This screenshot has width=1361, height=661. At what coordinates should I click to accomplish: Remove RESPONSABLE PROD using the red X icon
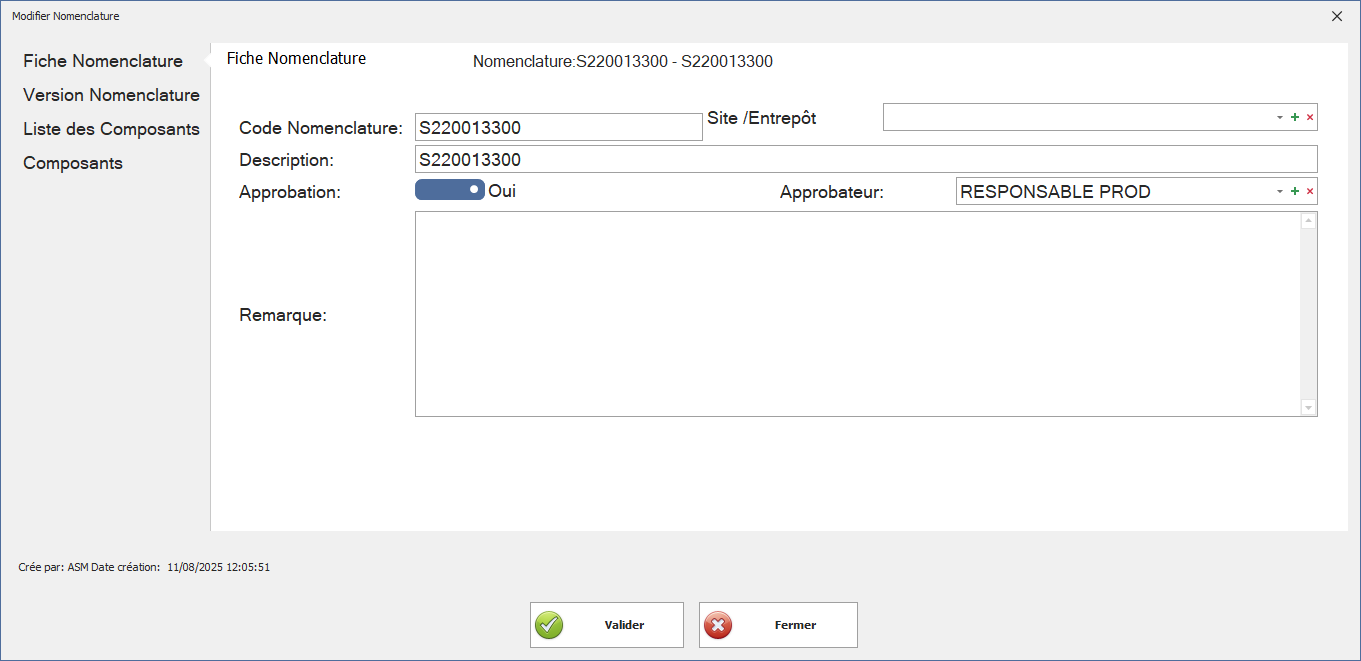[x=1310, y=191]
